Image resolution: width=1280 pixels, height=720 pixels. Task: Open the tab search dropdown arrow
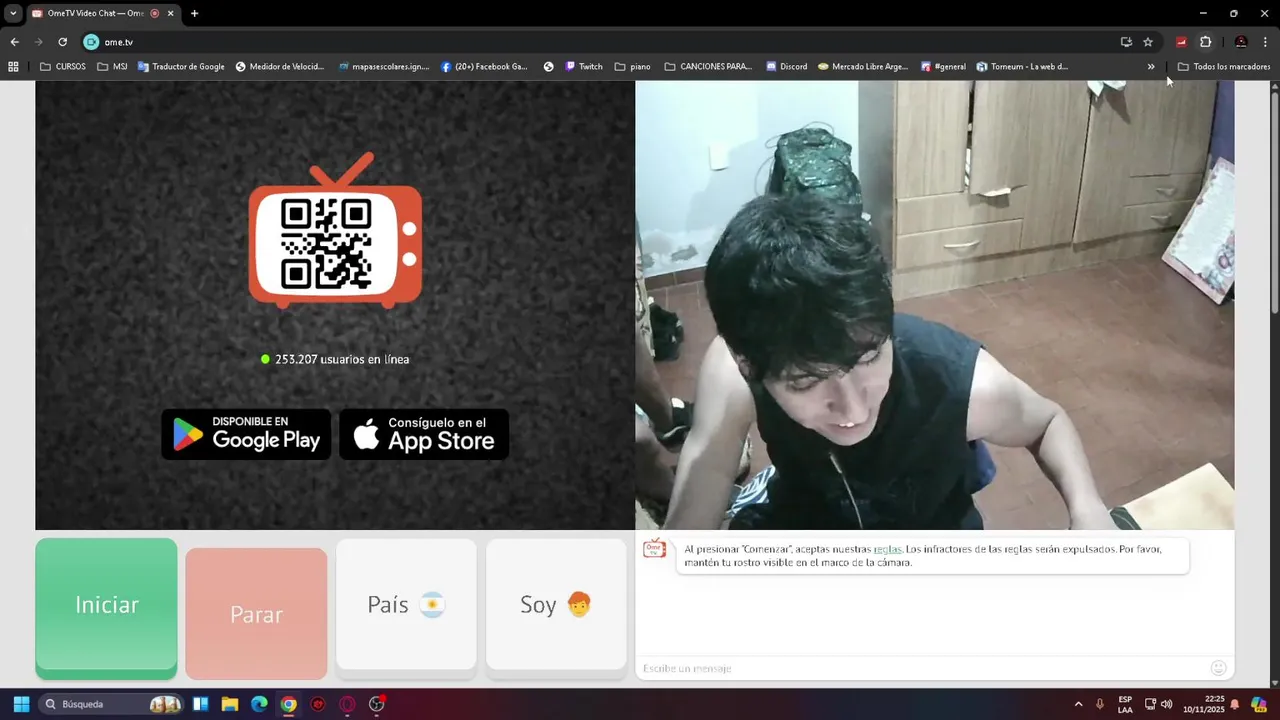(13, 13)
